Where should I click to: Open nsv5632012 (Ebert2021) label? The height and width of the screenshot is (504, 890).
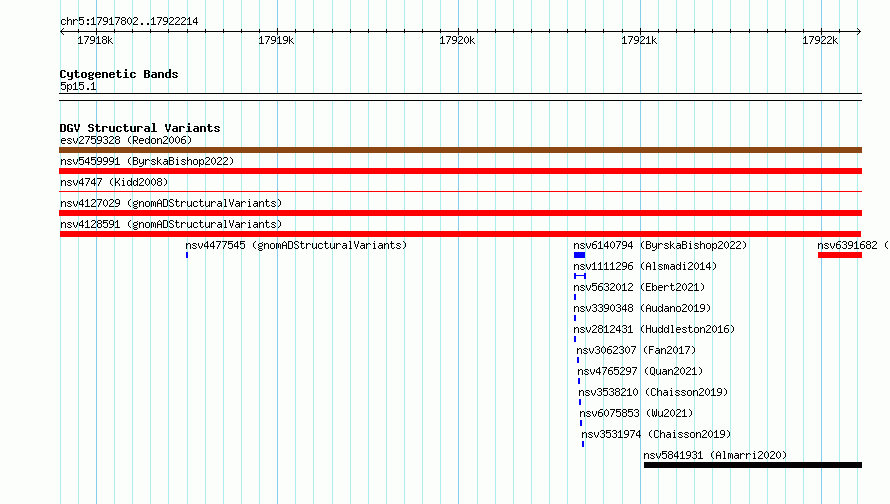pyautogui.click(x=639, y=287)
